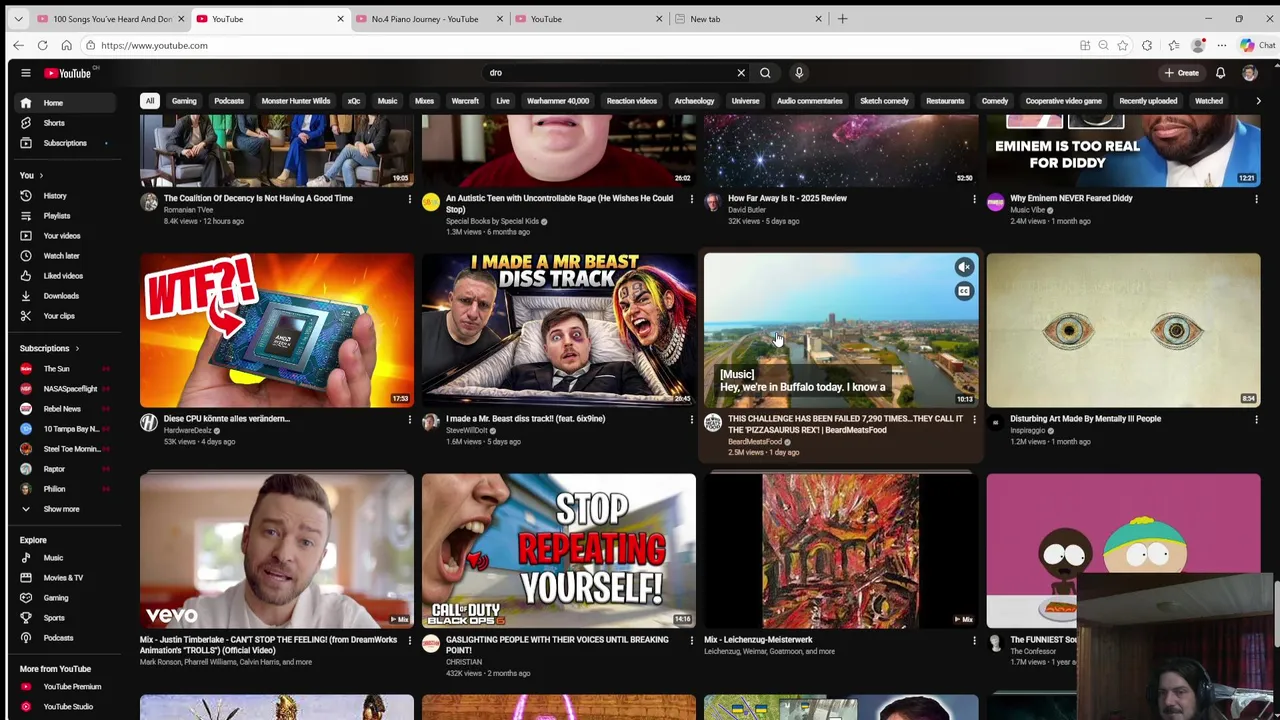The image size is (1280, 720).
Task: Open the browser tab list dropdown
Action: point(18,19)
